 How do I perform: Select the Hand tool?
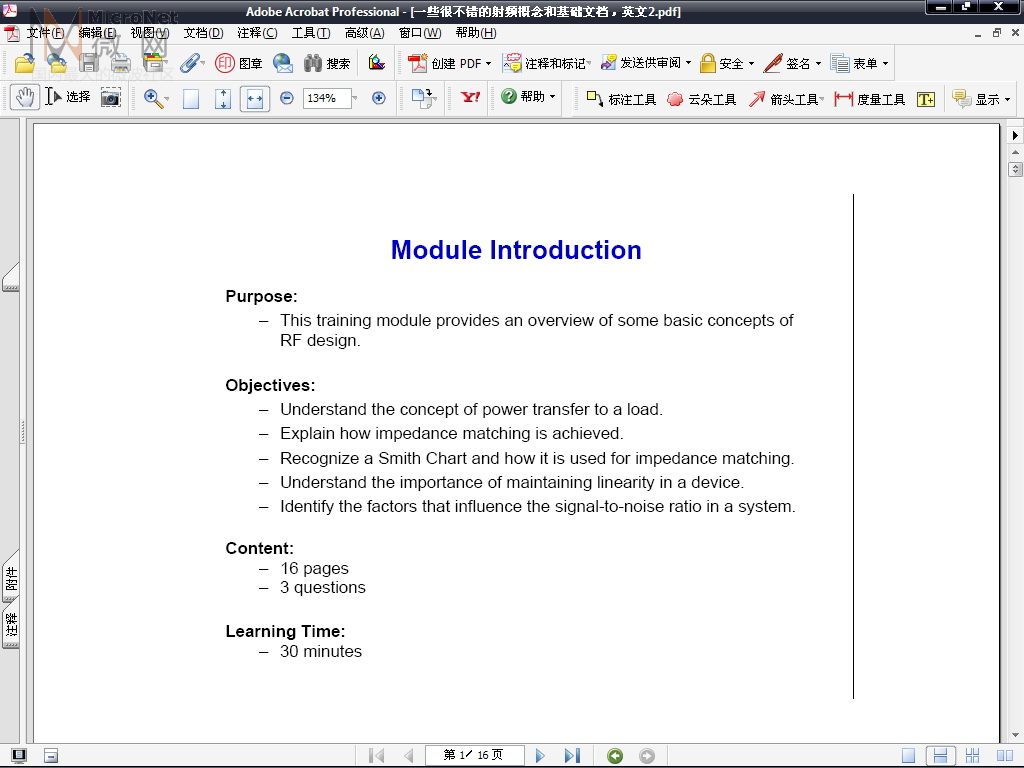pyautogui.click(x=25, y=98)
